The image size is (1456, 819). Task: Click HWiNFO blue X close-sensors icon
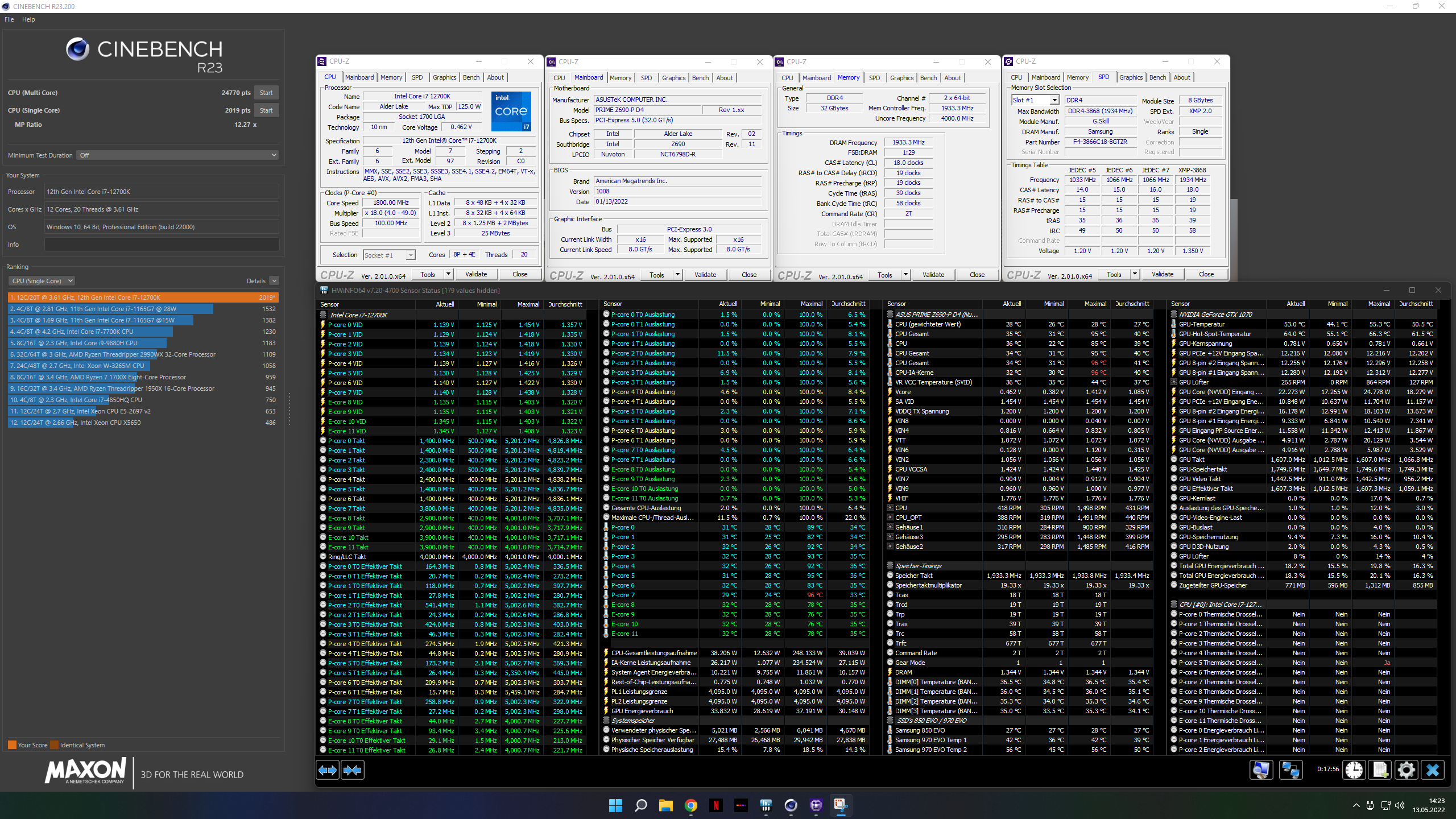click(x=1433, y=770)
